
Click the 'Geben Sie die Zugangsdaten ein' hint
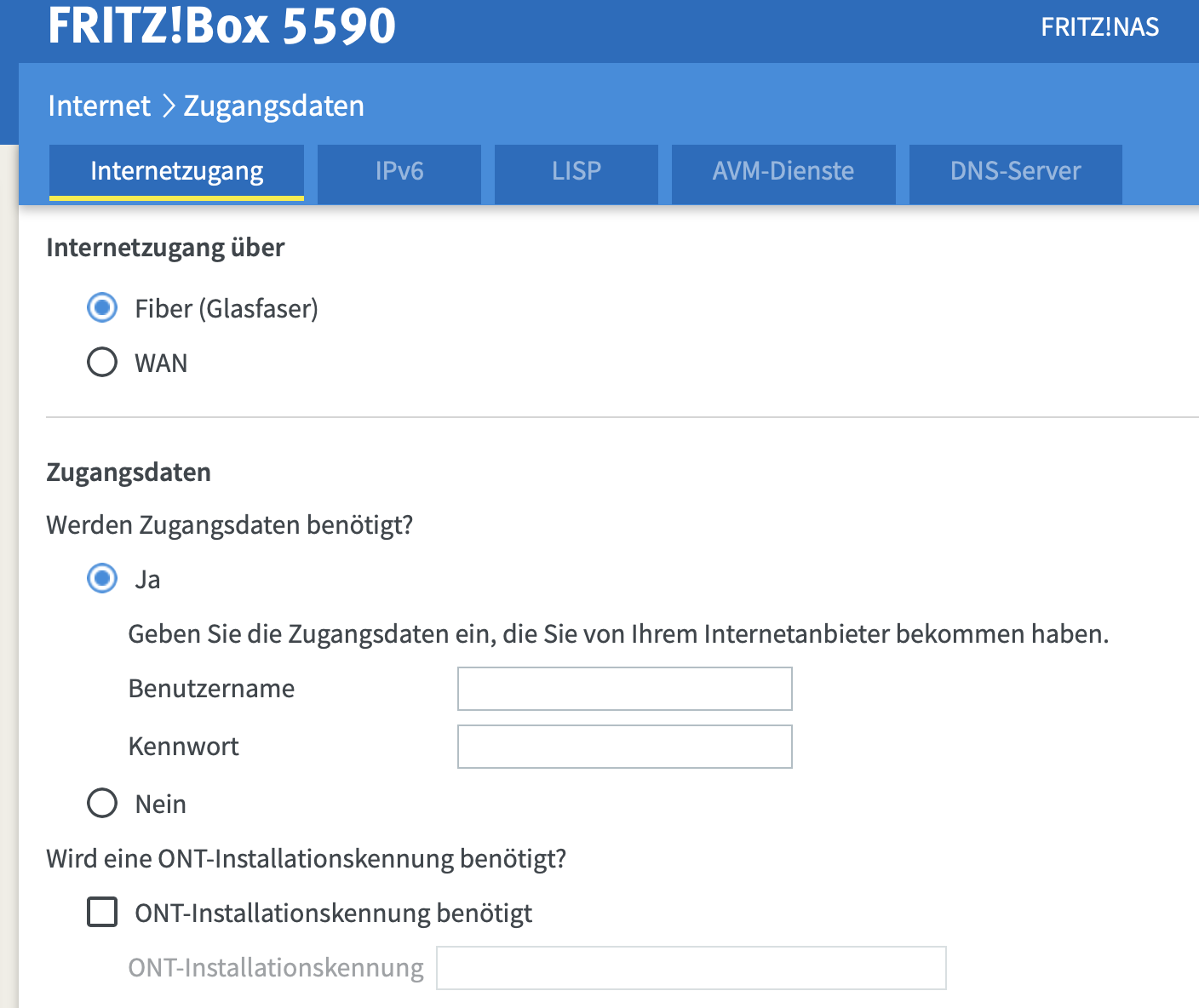point(618,634)
